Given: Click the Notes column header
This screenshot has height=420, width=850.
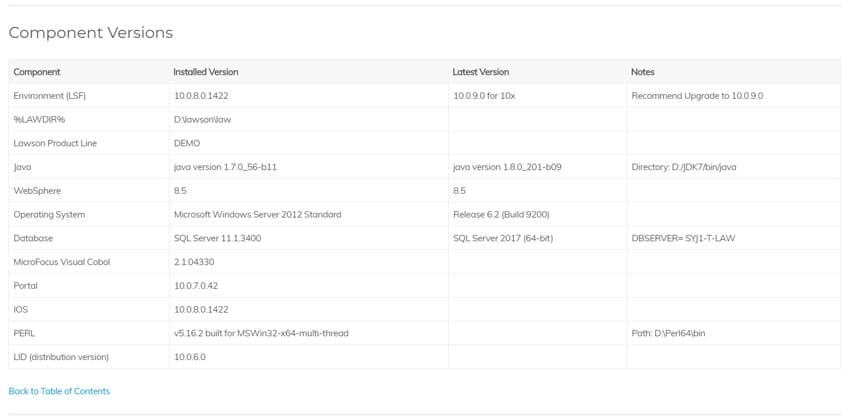Looking at the screenshot, I should 643,72.
